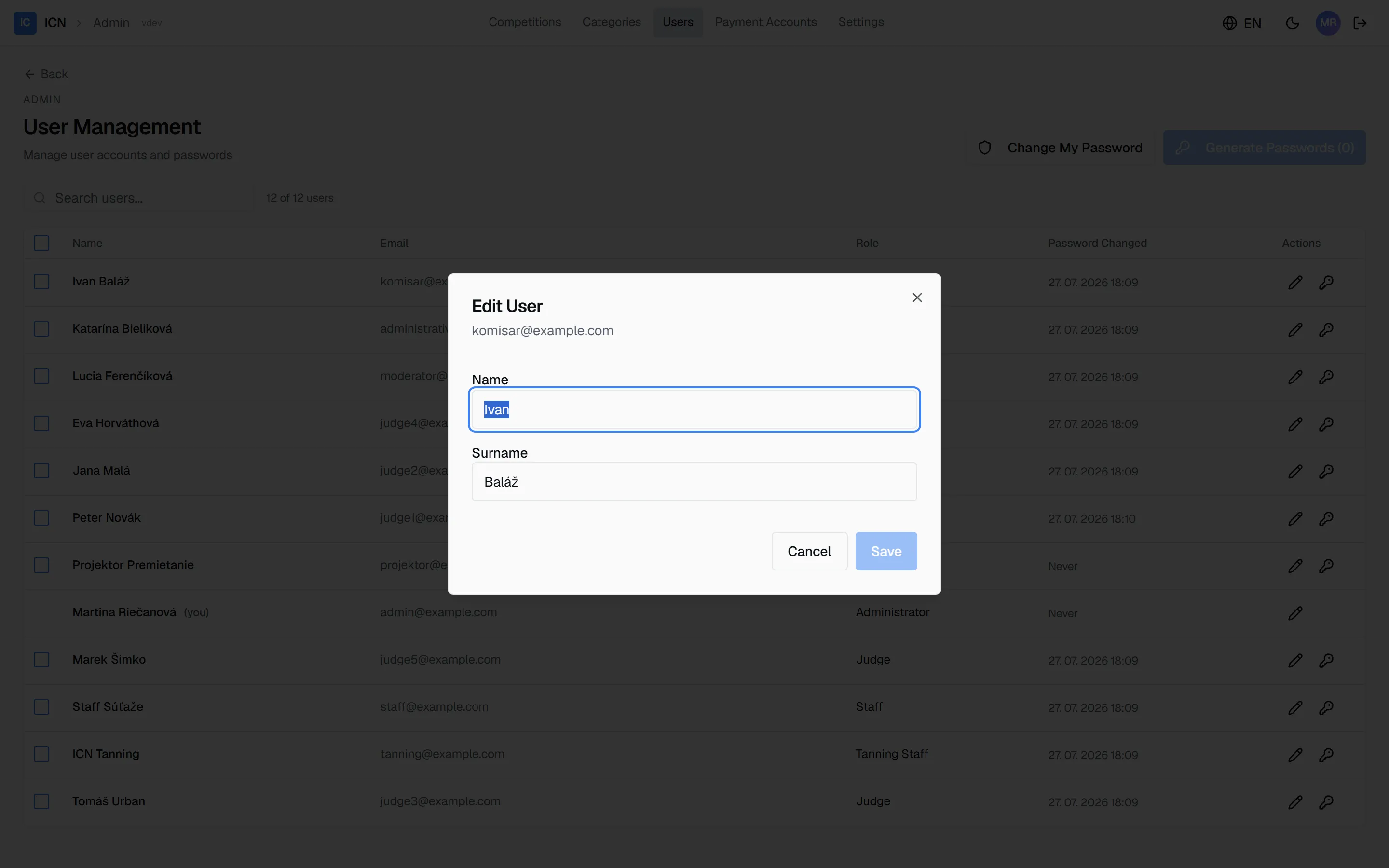Click key icon for Eva Horváthová
This screenshot has height=868, width=1389.
pyautogui.click(x=1326, y=424)
